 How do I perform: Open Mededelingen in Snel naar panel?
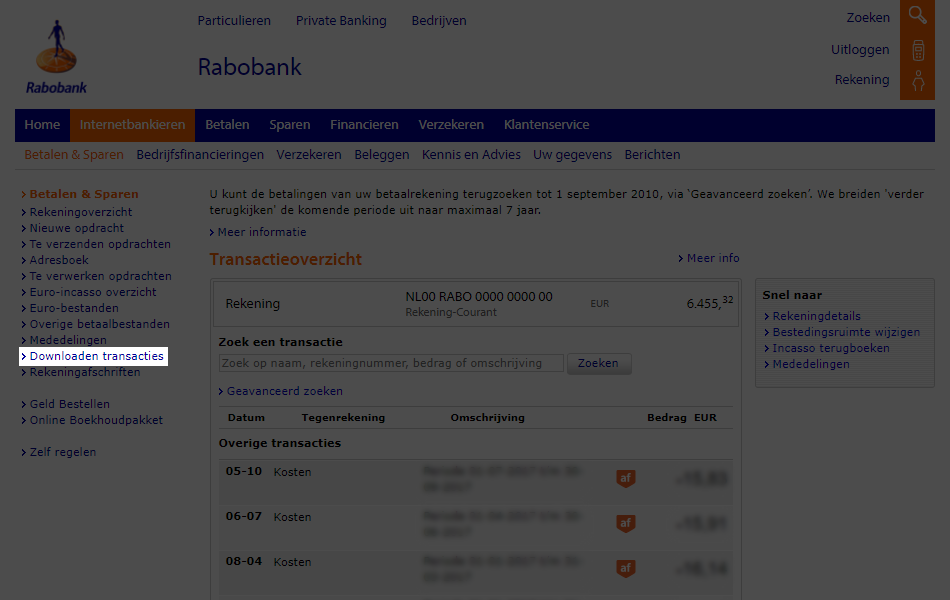pos(811,364)
